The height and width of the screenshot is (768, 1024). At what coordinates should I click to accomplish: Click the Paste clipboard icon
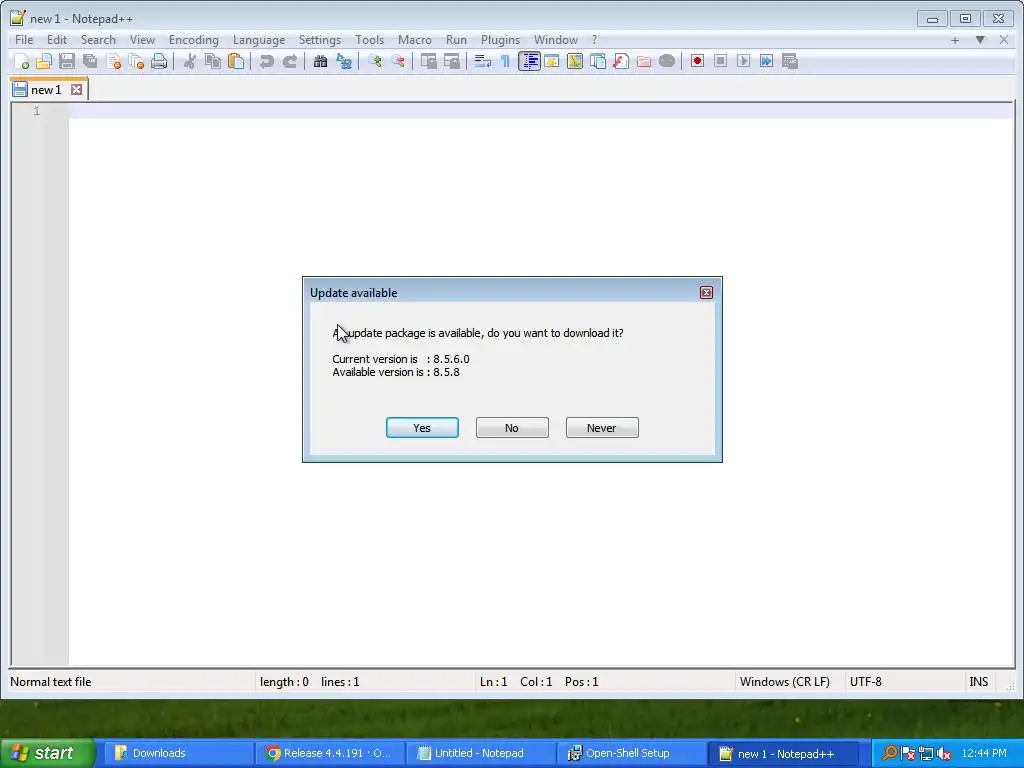tap(236, 61)
